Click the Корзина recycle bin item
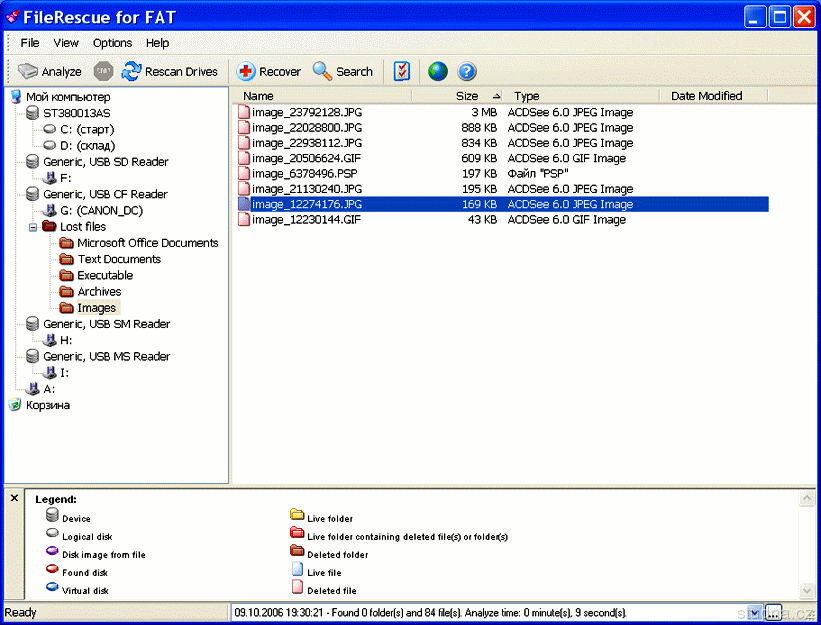 pyautogui.click(x=47, y=405)
